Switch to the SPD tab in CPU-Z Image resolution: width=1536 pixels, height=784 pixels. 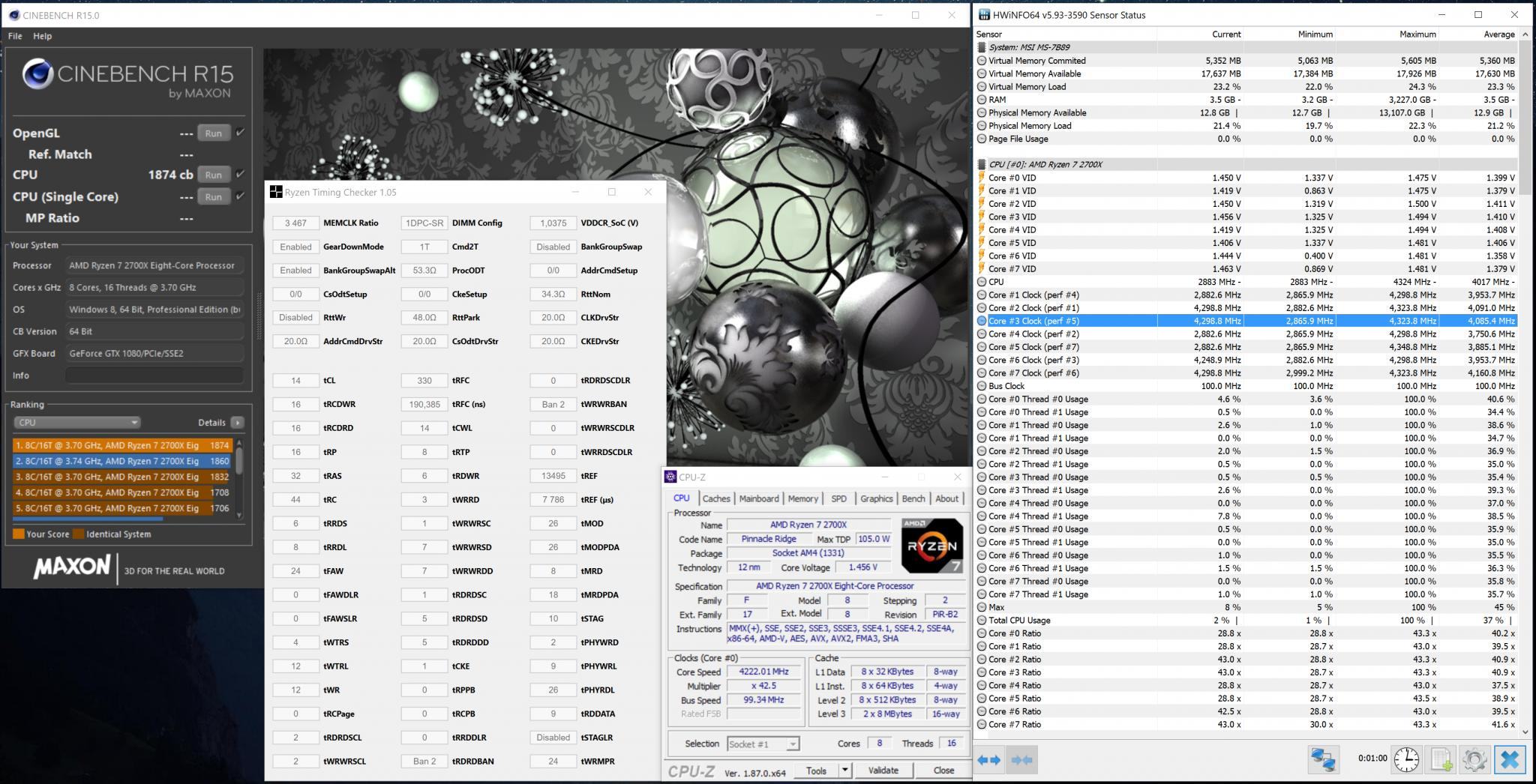tap(838, 498)
